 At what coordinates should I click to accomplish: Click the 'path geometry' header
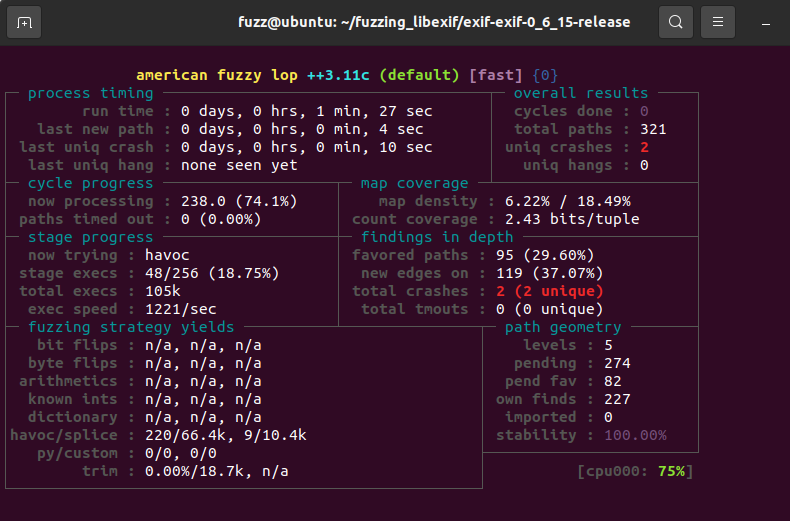click(563, 328)
